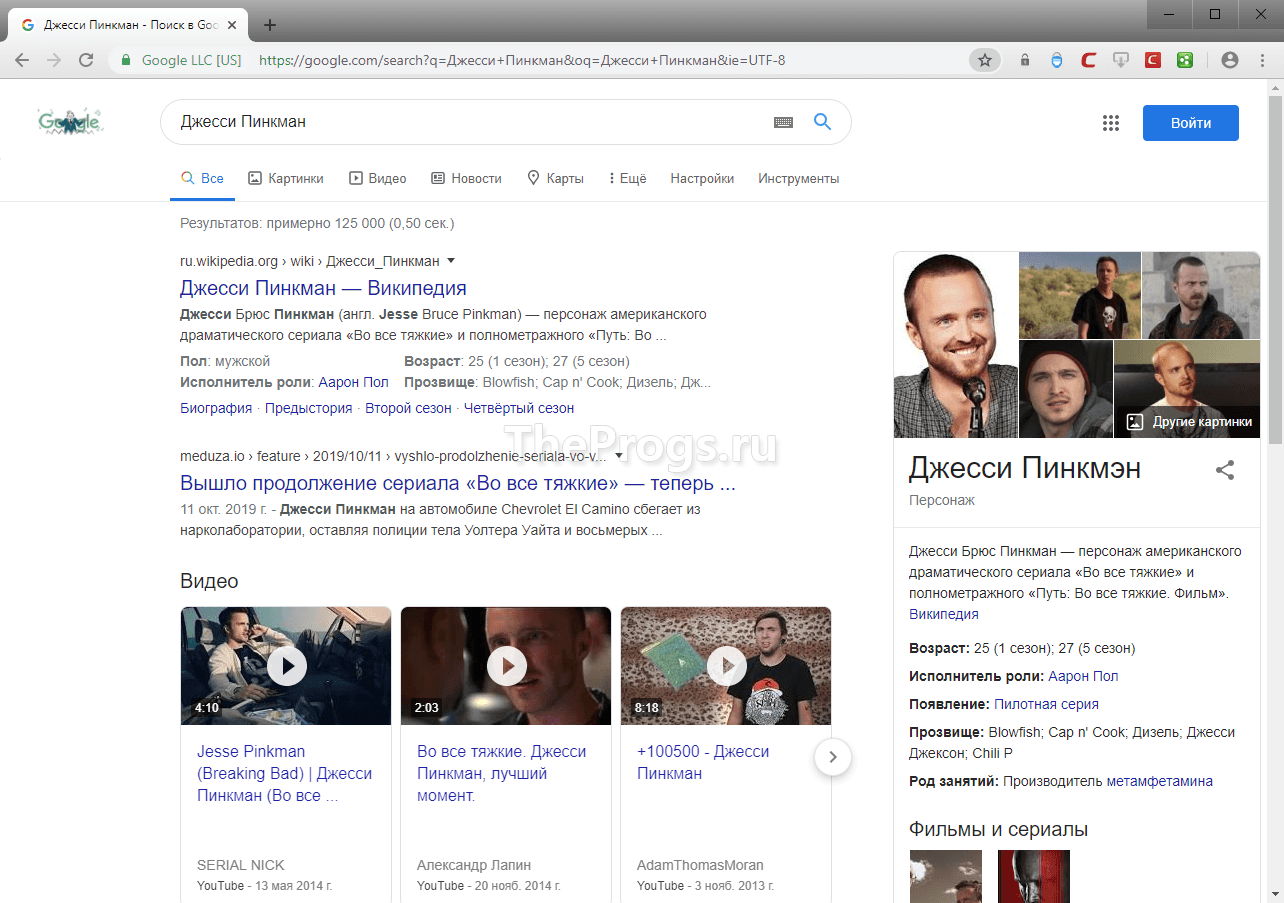Show next videos with the carousel arrow
Image resolution: width=1284 pixels, height=903 pixels.
pyautogui.click(x=833, y=757)
